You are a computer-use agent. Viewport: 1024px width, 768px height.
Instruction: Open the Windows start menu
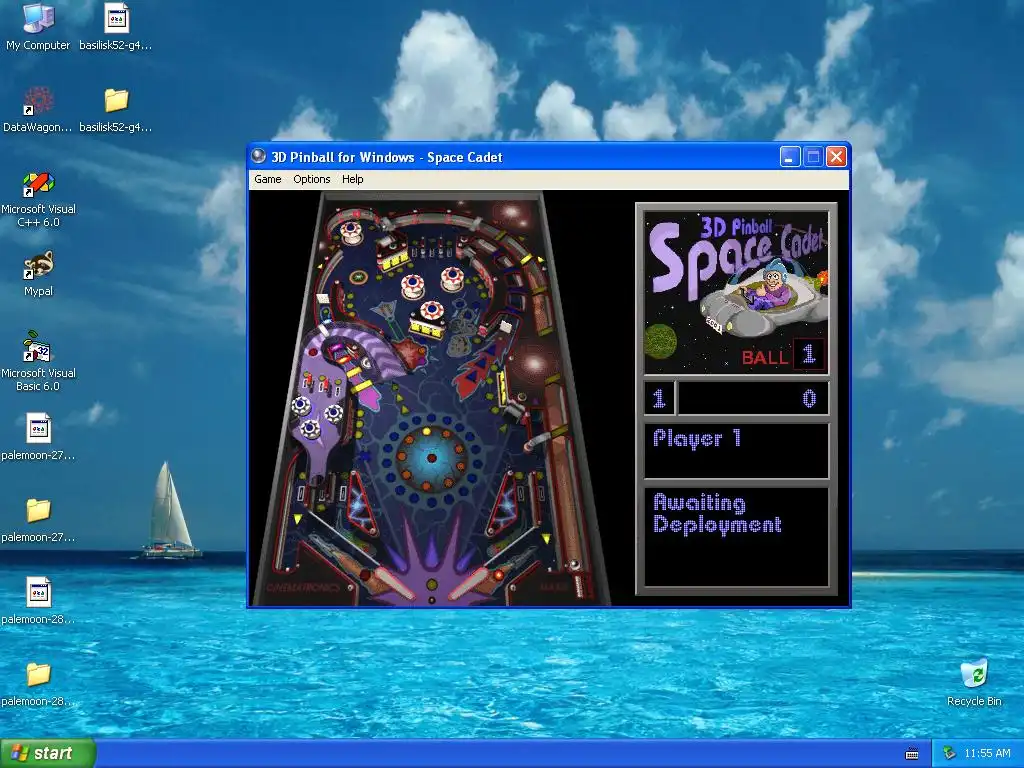[x=48, y=753]
